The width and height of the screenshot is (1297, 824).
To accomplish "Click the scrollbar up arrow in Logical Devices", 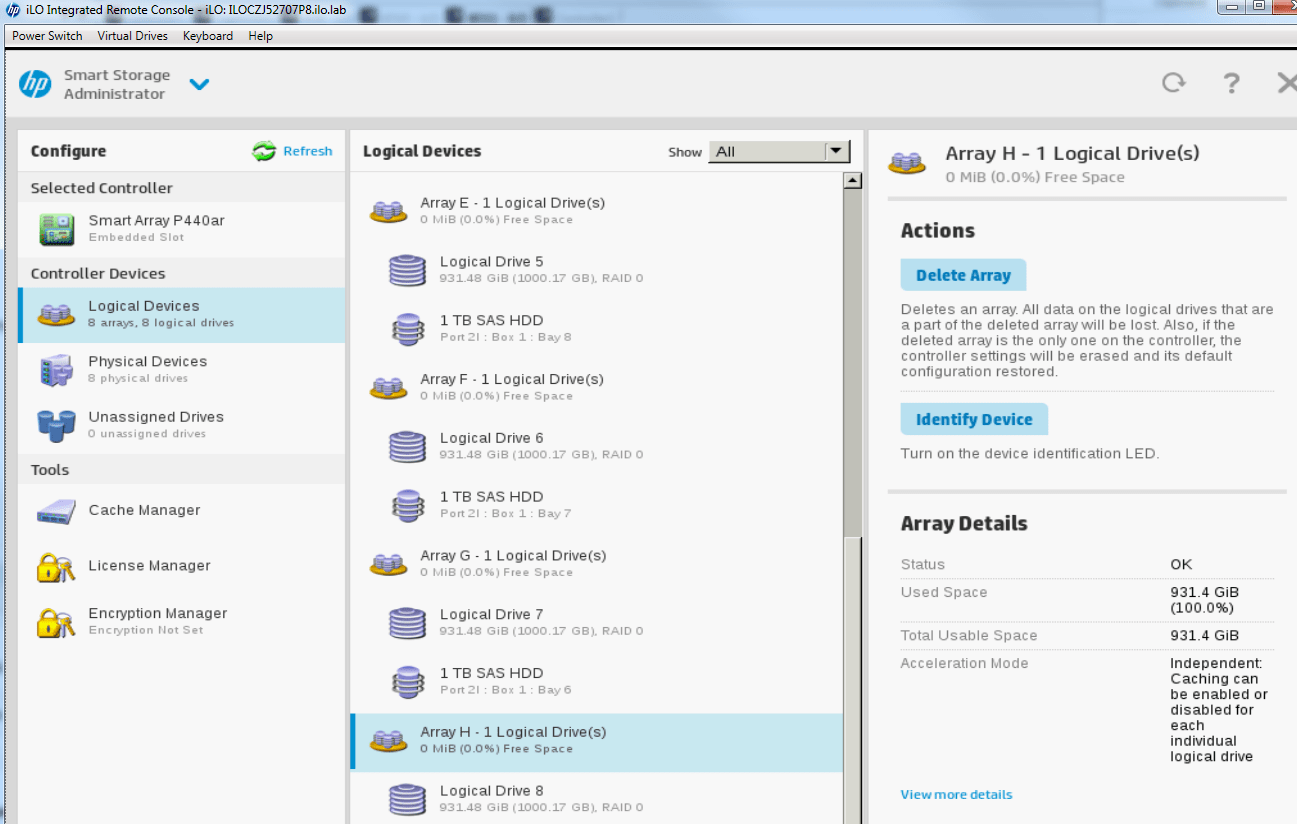I will 853,181.
